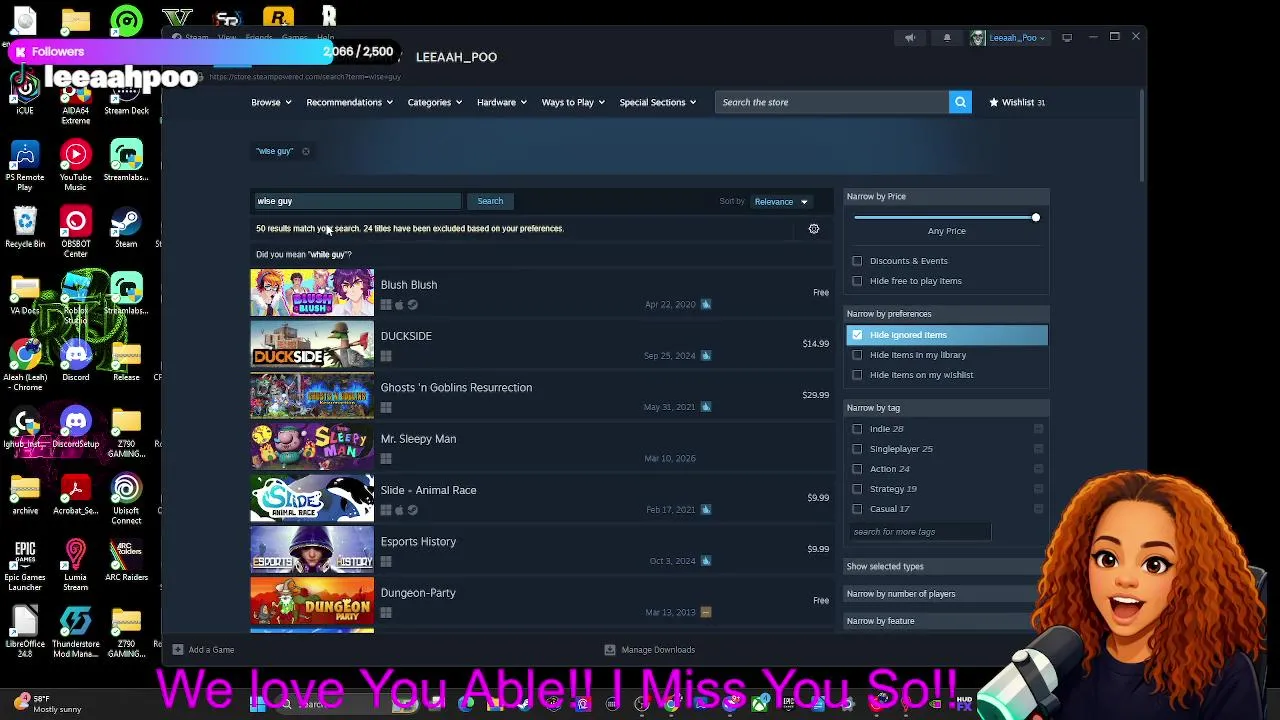
Task: Open the Hardware dropdown
Action: (x=502, y=102)
